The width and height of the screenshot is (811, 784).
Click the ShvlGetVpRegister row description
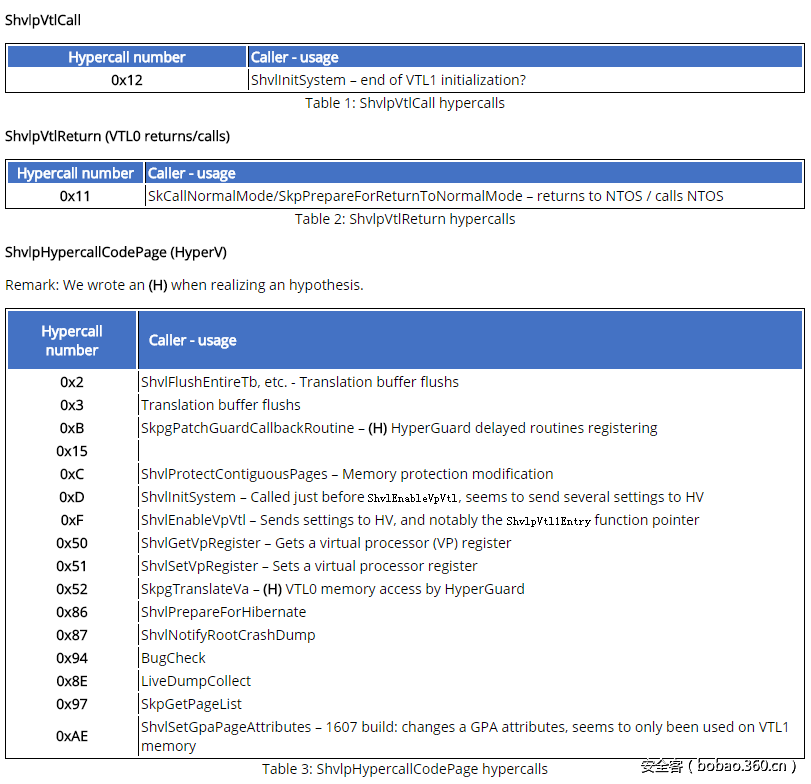click(326, 543)
